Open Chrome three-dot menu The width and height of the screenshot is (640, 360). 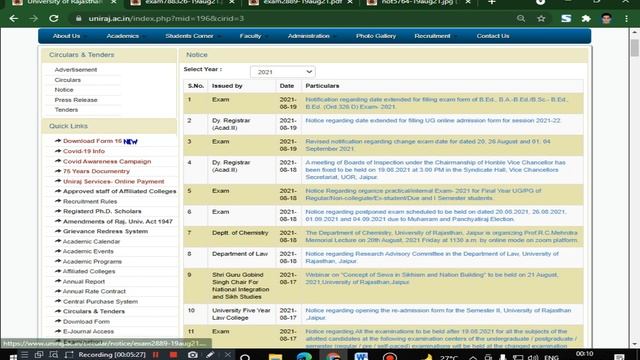point(626,19)
